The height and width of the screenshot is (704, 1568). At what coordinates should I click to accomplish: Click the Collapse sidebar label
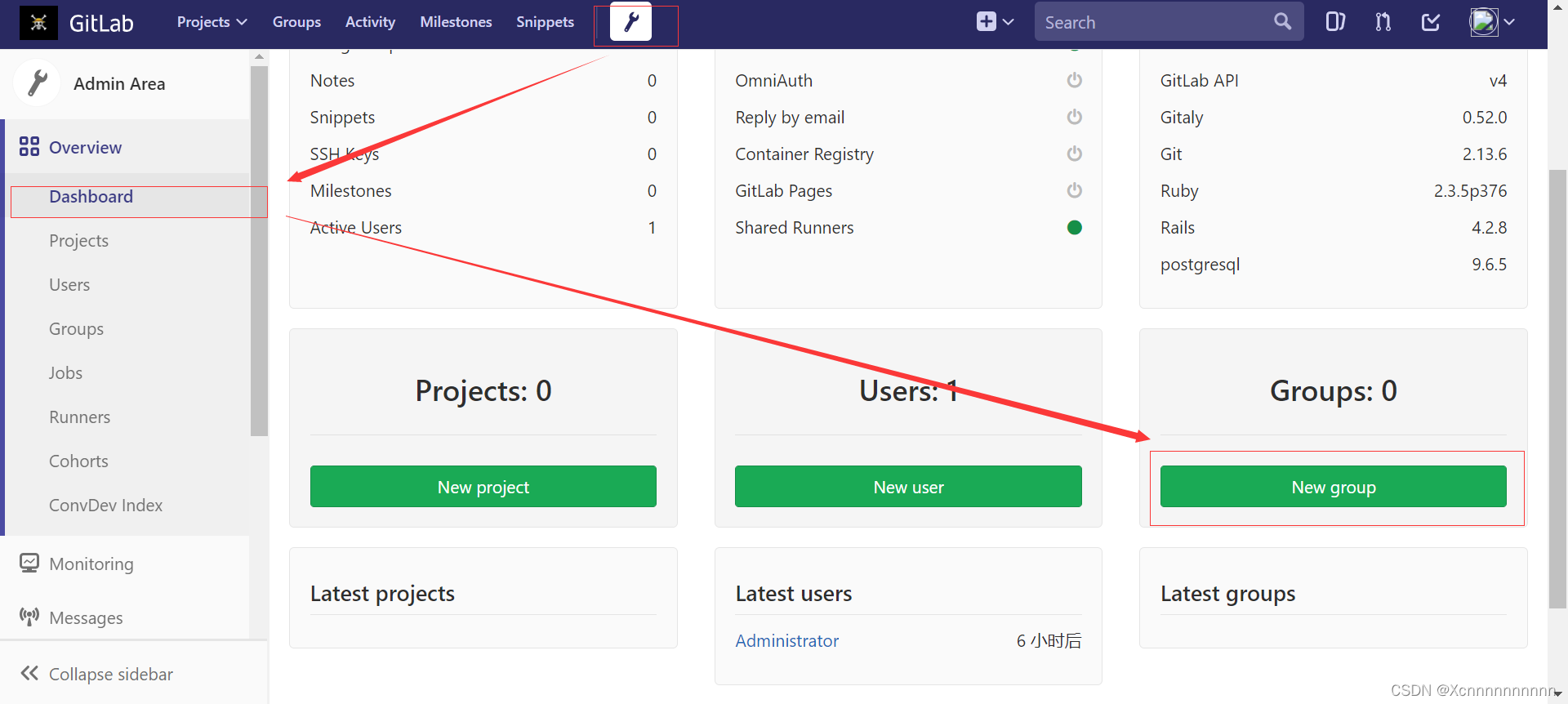coord(111,675)
